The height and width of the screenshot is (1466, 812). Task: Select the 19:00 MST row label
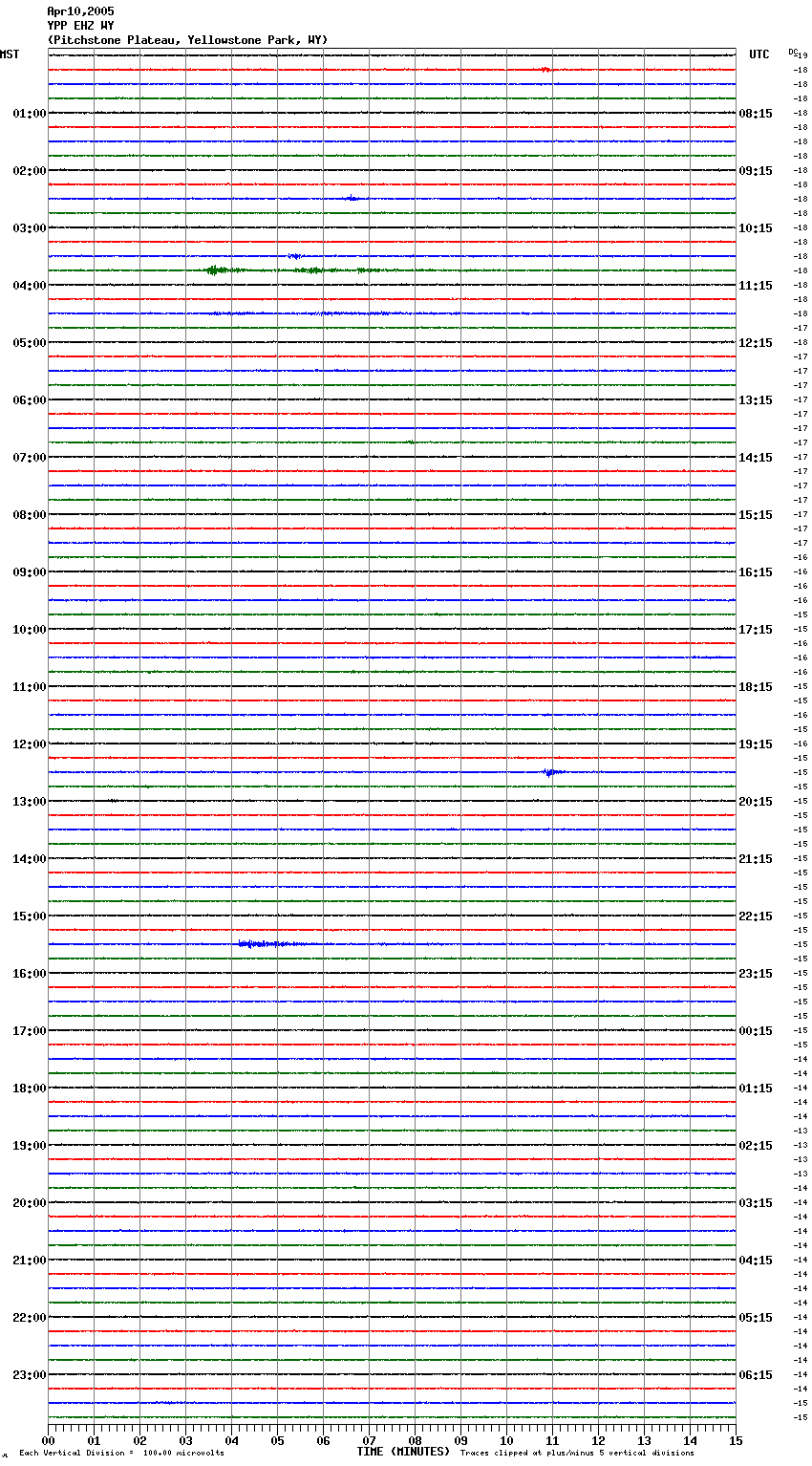pyautogui.click(x=30, y=1146)
